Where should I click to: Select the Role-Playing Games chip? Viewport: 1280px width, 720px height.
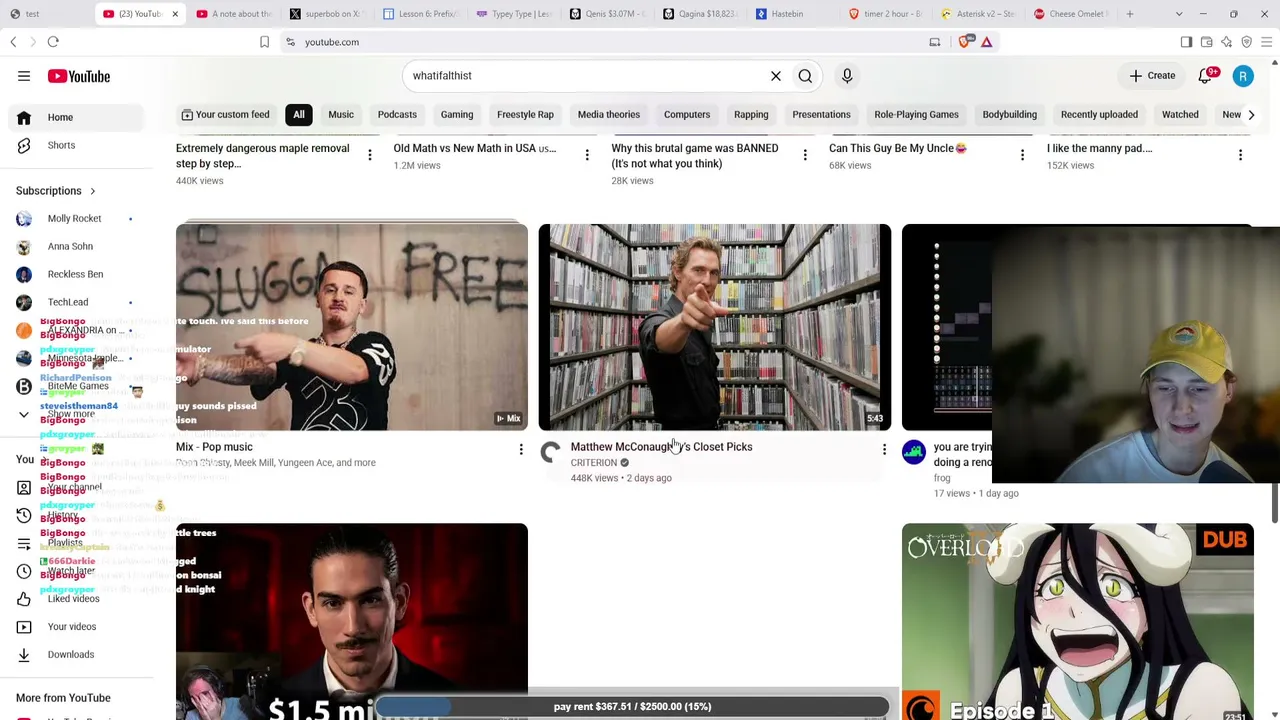click(916, 115)
